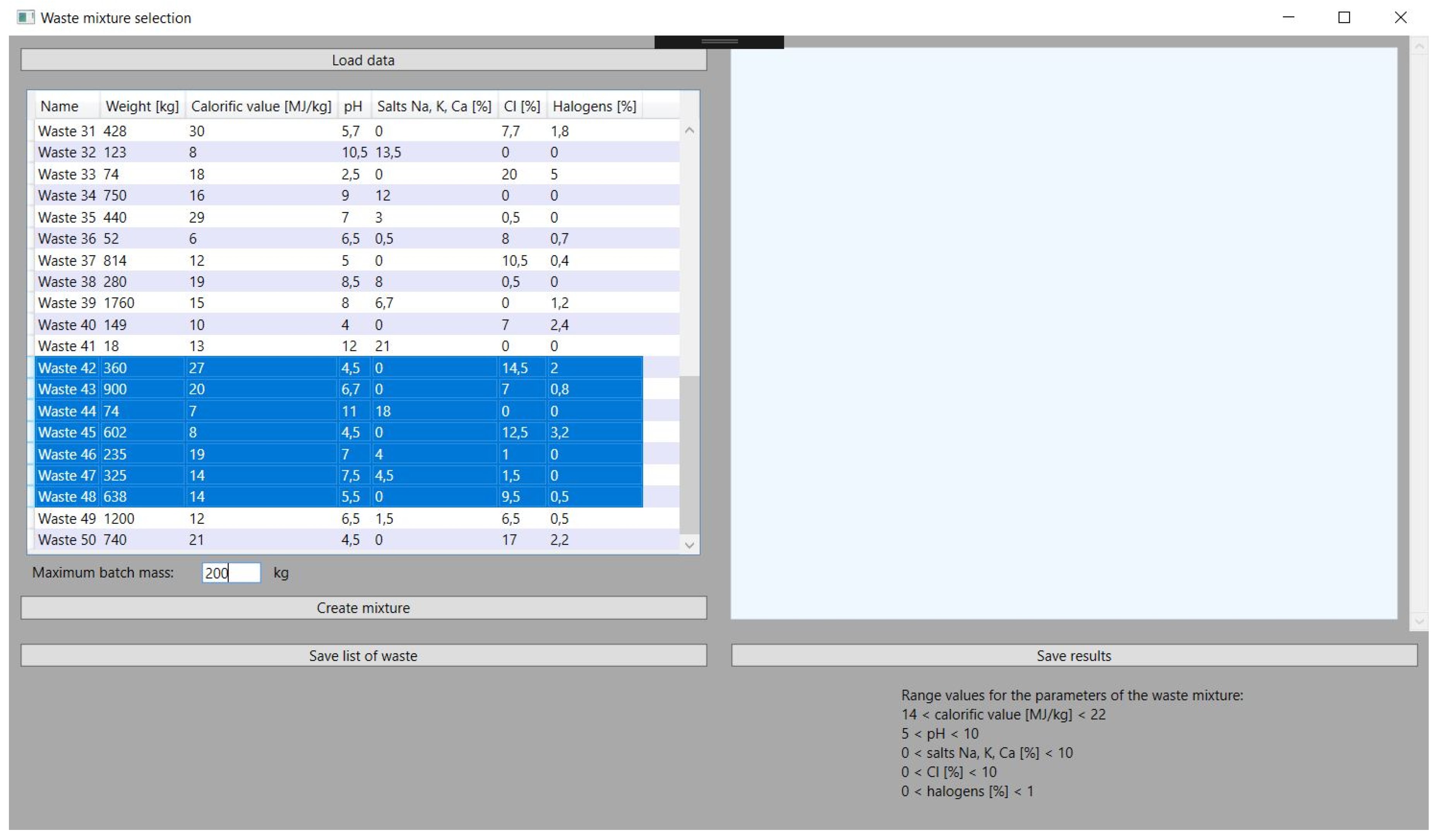Click the waste list scroll down arrow
Image resolution: width=1438 pixels, height=840 pixels.
[689, 545]
